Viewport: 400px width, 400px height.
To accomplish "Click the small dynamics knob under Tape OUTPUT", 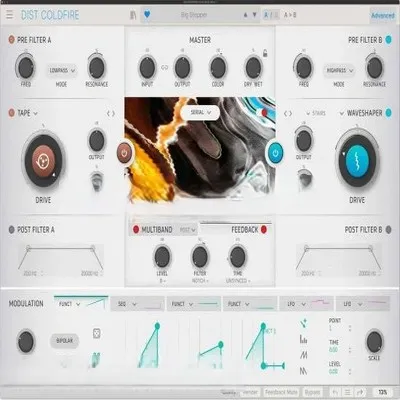I will pyautogui.click(x=96, y=181).
